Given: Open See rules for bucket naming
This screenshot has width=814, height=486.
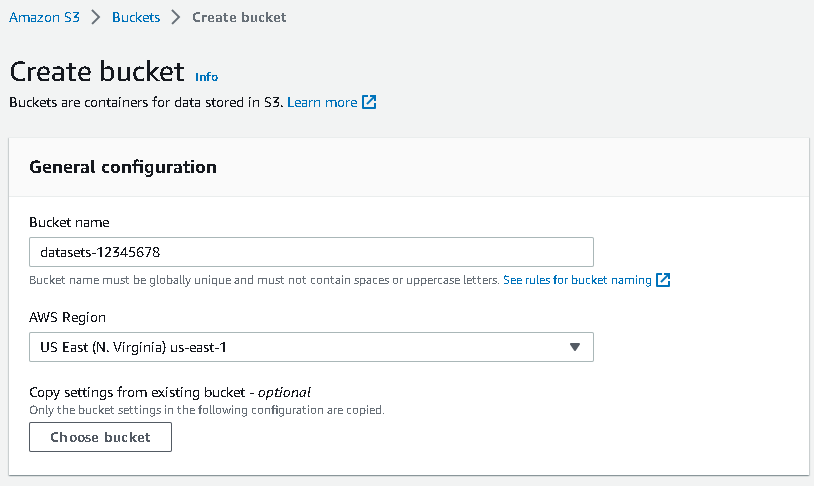Looking at the screenshot, I should pyautogui.click(x=577, y=280).
